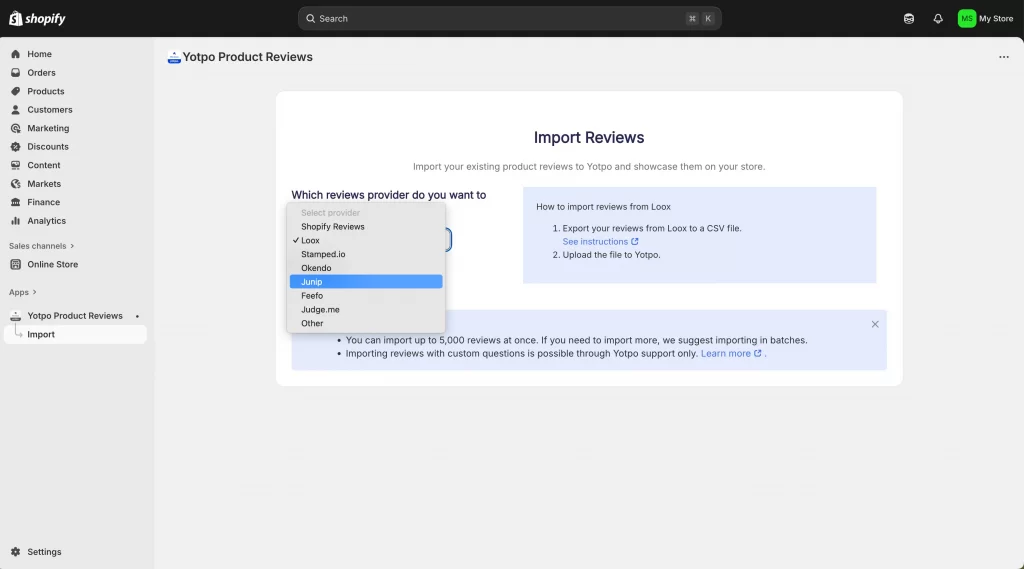Open the notifications bell
Viewport: 1024px width, 569px height.
[938, 19]
